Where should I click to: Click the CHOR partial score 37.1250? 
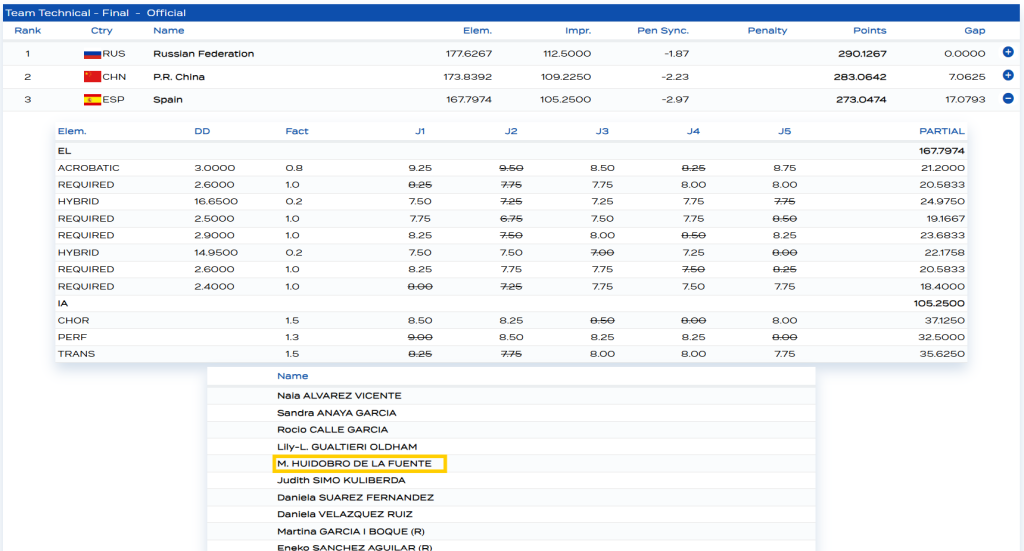point(943,321)
